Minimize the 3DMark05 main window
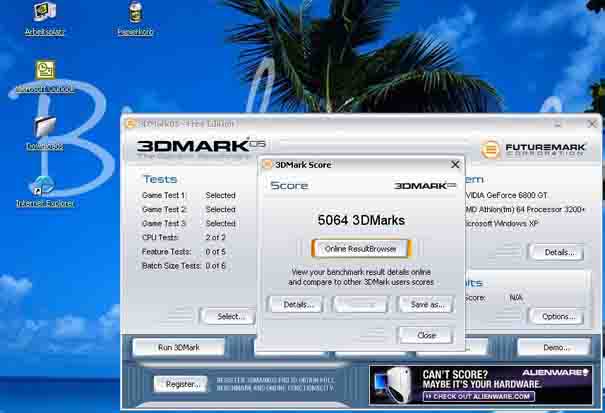This screenshot has width=605, height=413. click(558, 124)
